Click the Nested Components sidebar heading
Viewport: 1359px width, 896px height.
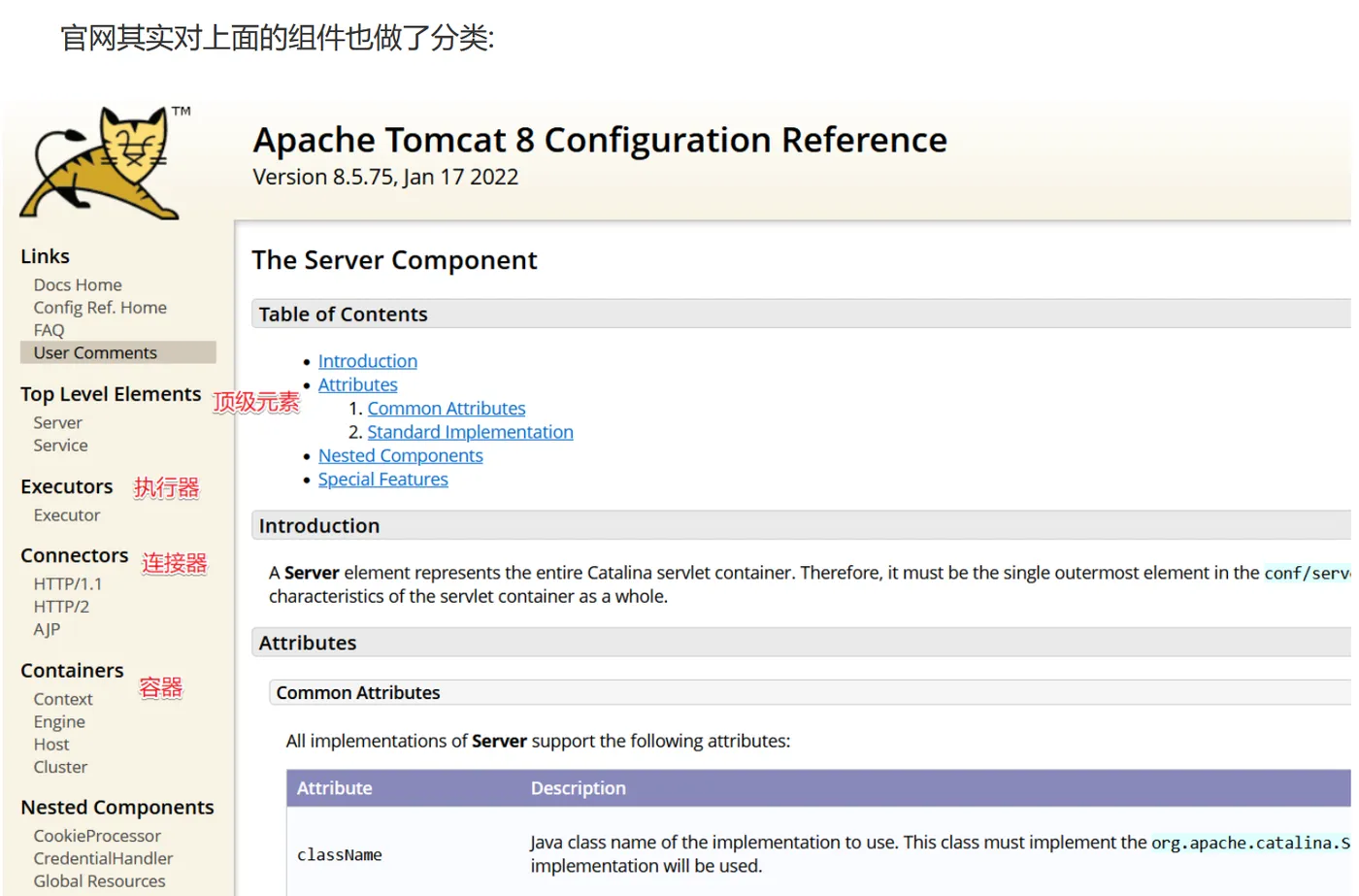coord(117,808)
